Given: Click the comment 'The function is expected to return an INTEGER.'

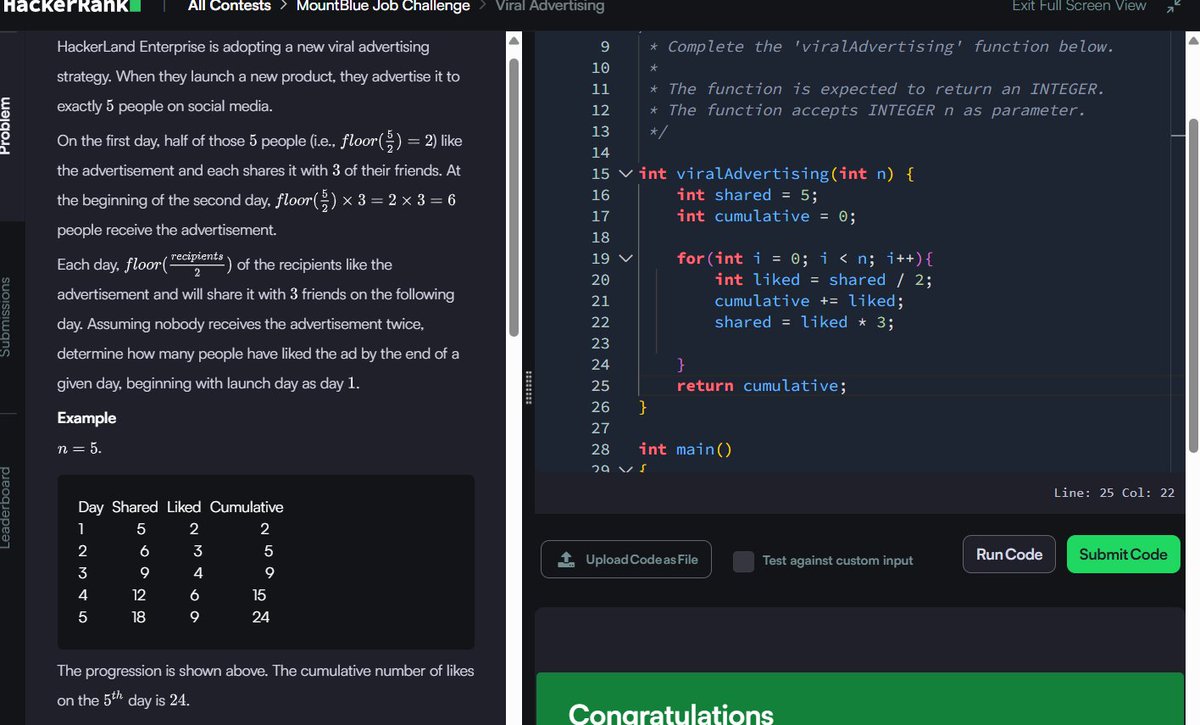Looking at the screenshot, I should (886, 89).
